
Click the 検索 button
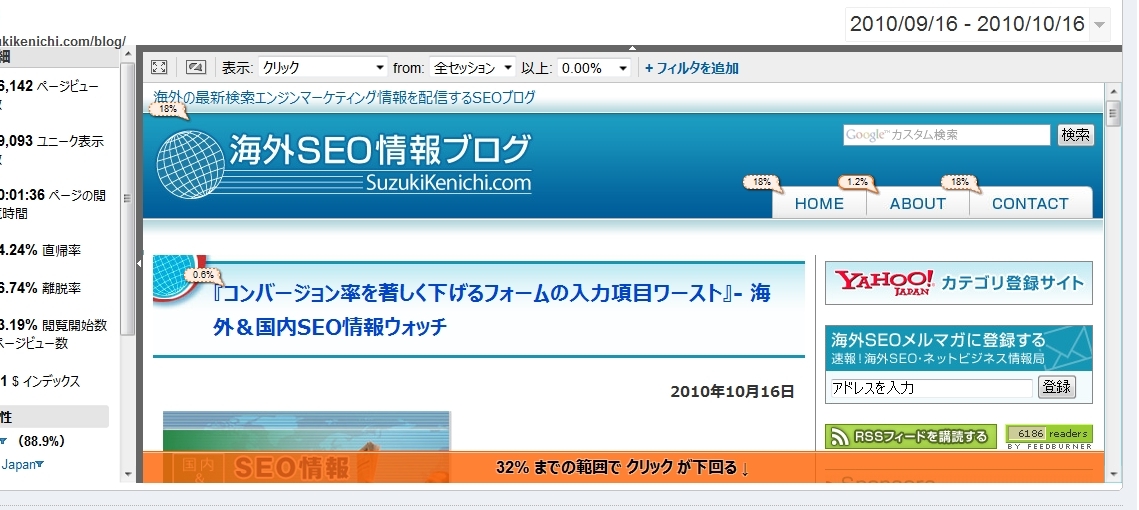point(1075,134)
